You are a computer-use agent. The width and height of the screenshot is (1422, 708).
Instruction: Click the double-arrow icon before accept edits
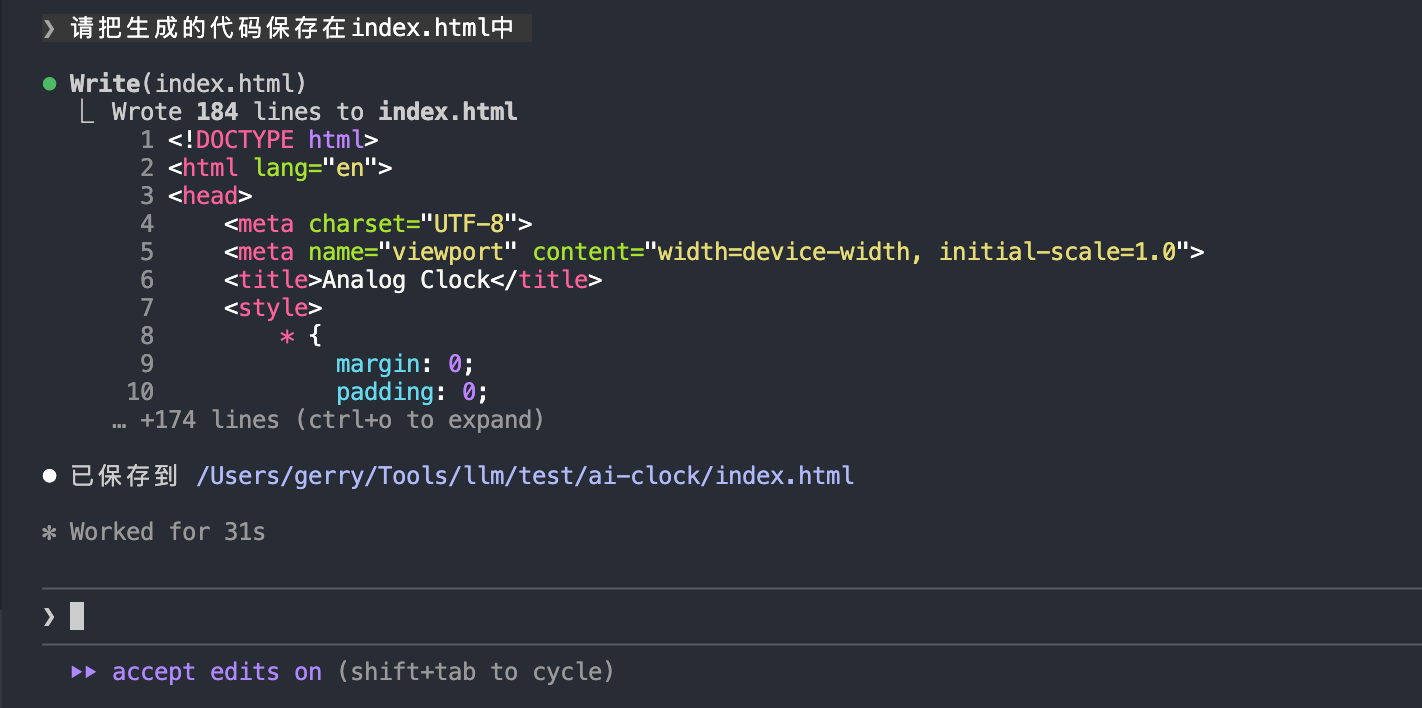tap(84, 672)
